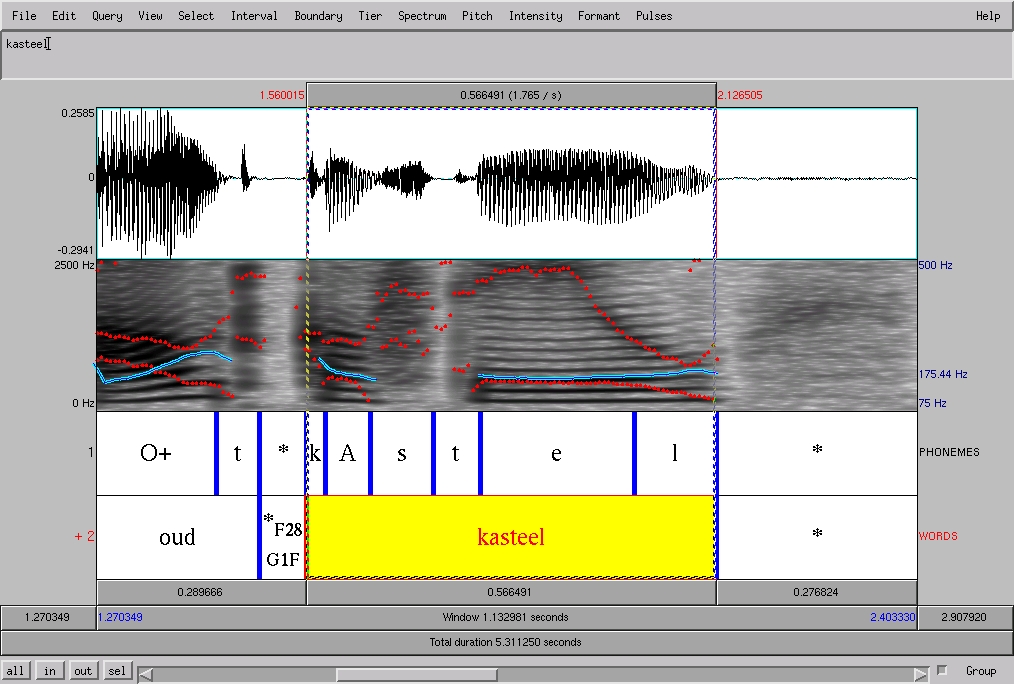This screenshot has height=684, width=1014.
Task: Open the Pitch menu
Action: 477,16
